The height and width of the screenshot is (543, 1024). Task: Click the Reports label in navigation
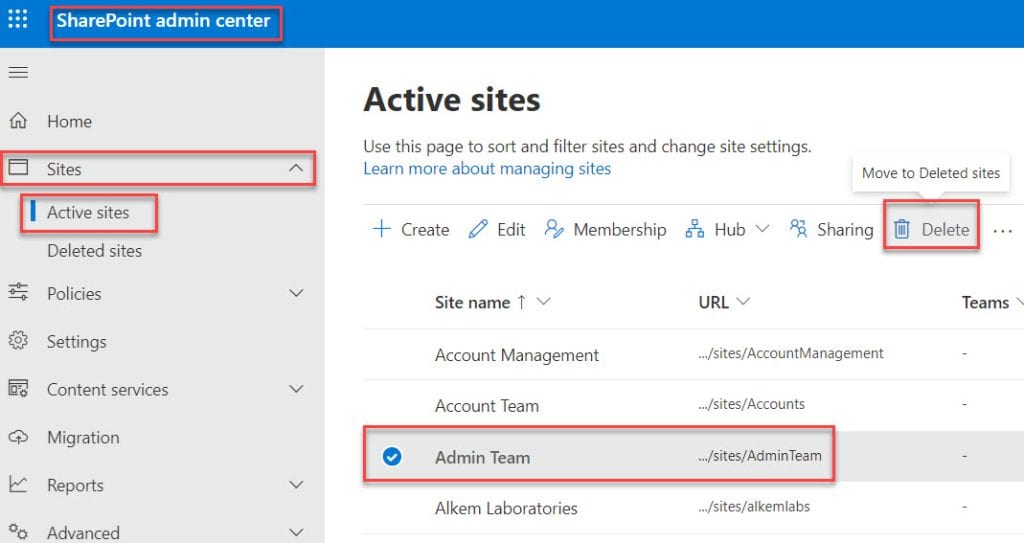click(x=75, y=485)
